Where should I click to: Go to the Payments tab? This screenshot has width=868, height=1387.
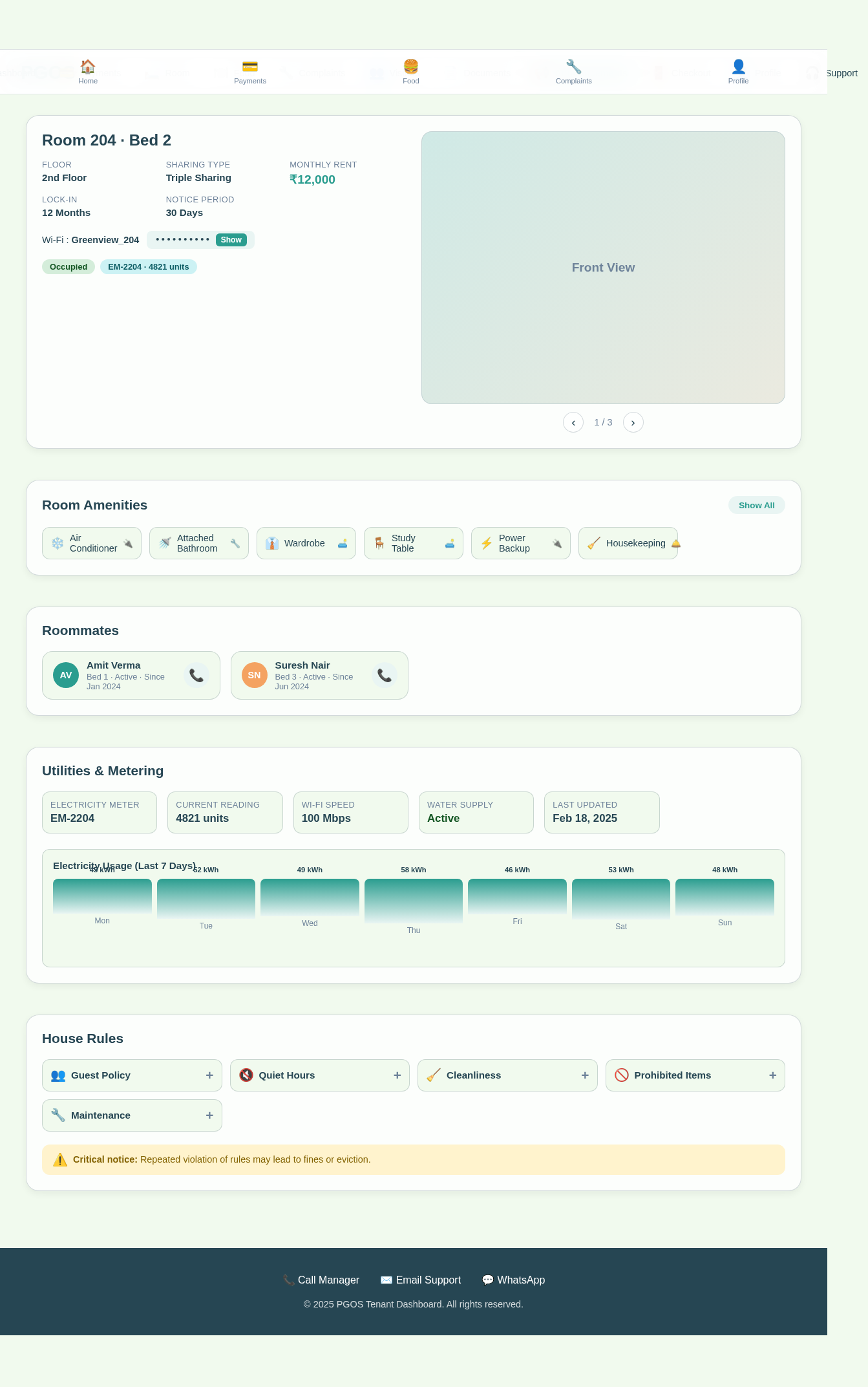[x=250, y=72]
